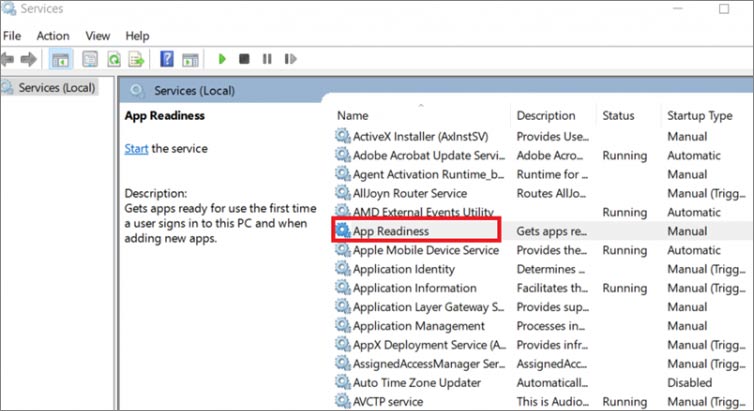The height and width of the screenshot is (411, 754).
Task: Open the Help menu
Action: (x=138, y=36)
